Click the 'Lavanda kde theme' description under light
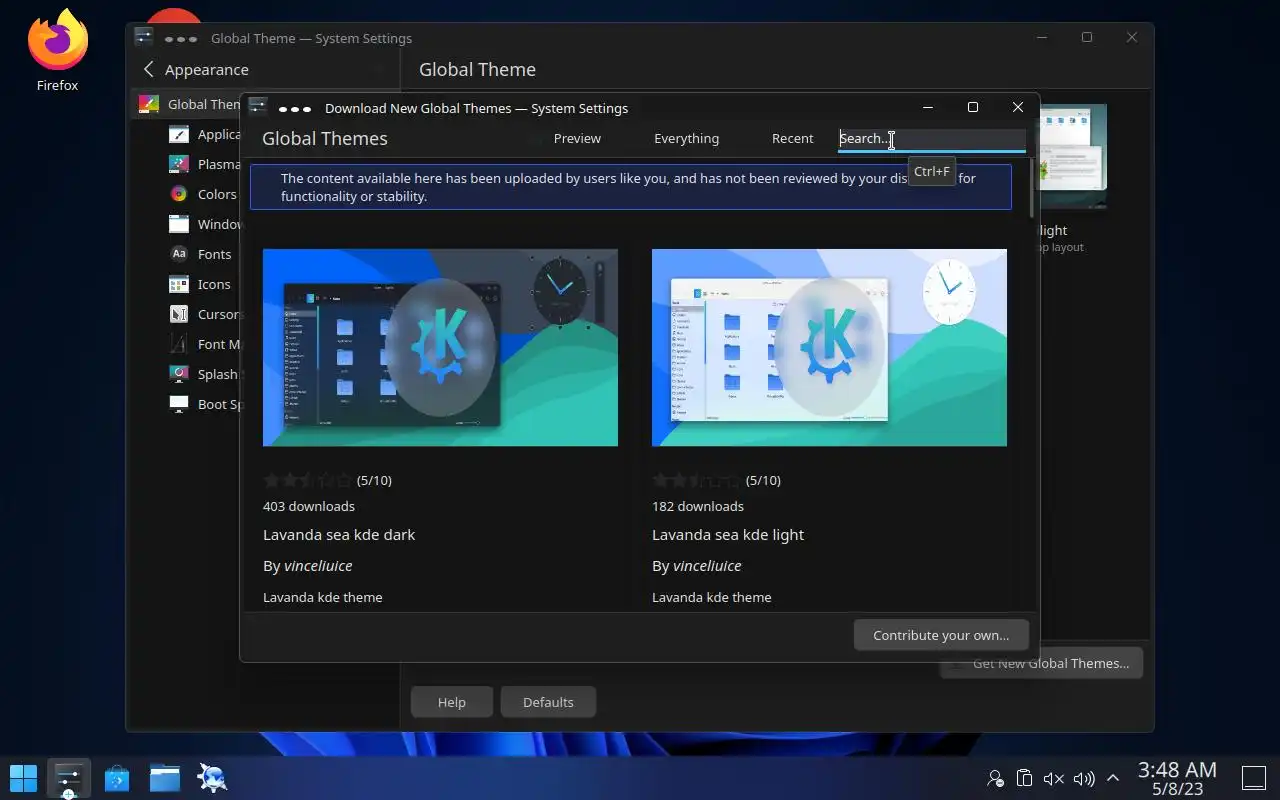 coord(712,597)
